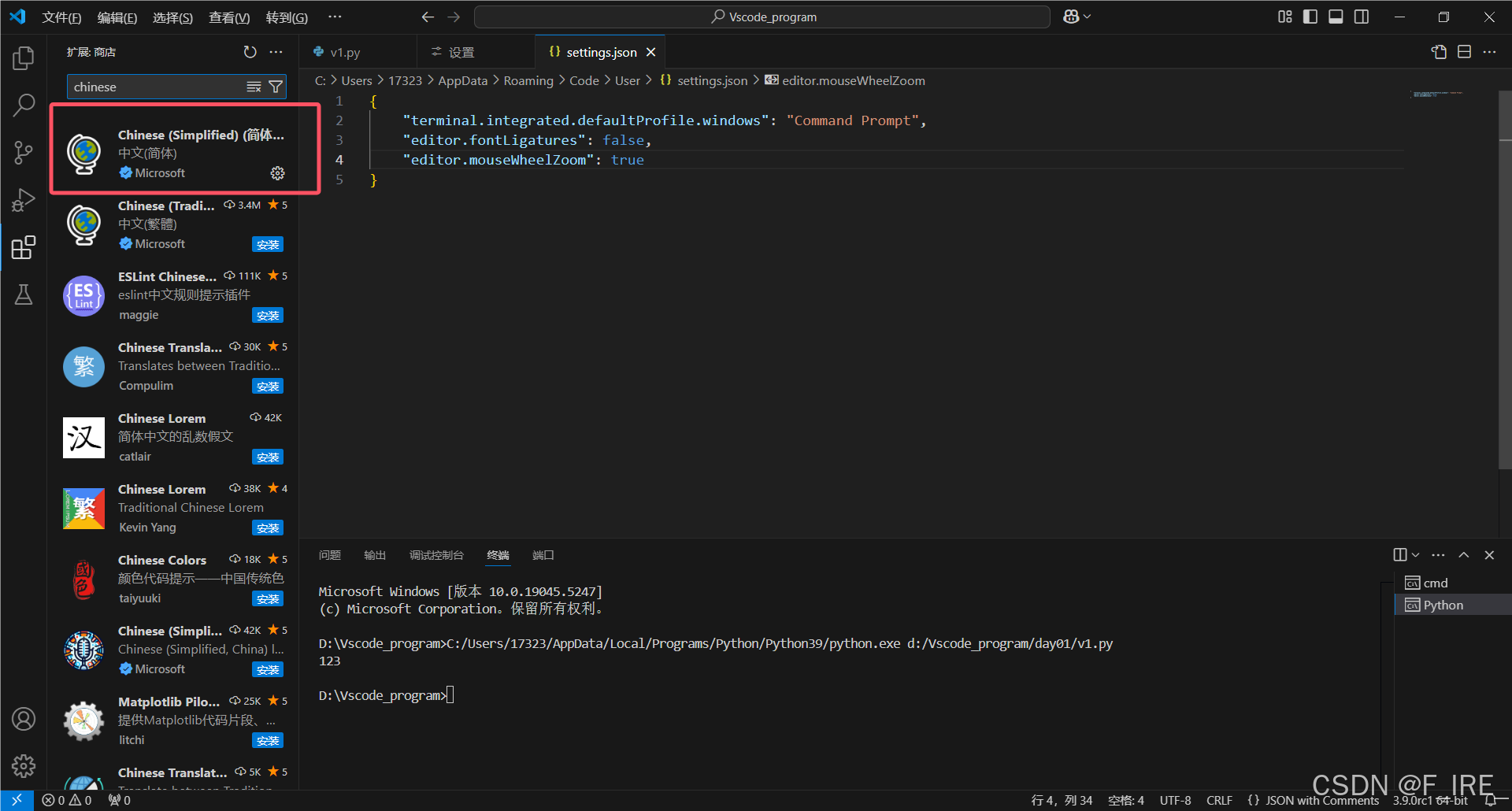This screenshot has height=811, width=1512.
Task: Switch to the v1.py tab
Action: pyautogui.click(x=344, y=51)
